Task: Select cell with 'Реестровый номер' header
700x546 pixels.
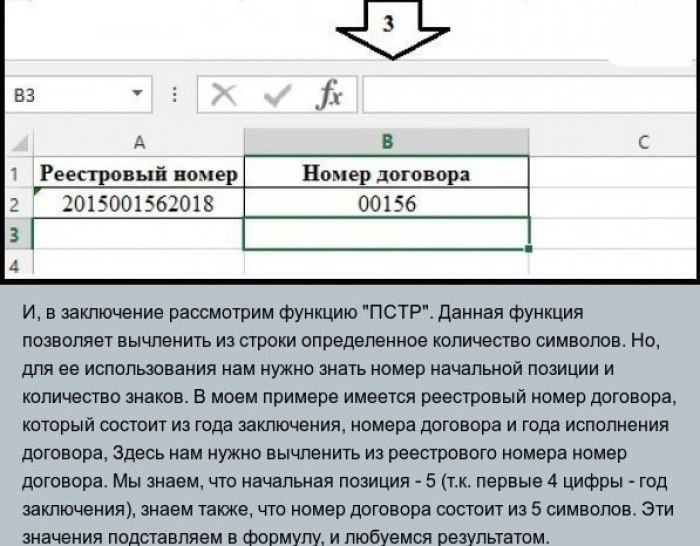Action: pos(138,174)
